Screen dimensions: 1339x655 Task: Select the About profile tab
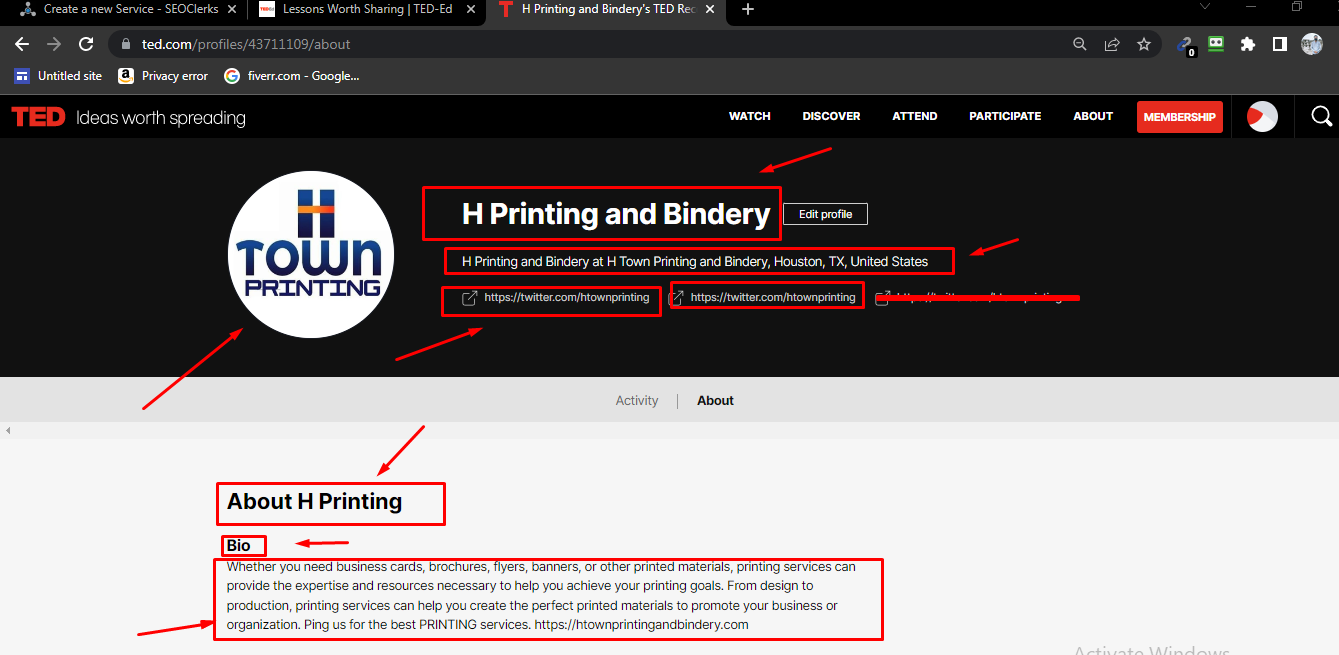pyautogui.click(x=715, y=401)
